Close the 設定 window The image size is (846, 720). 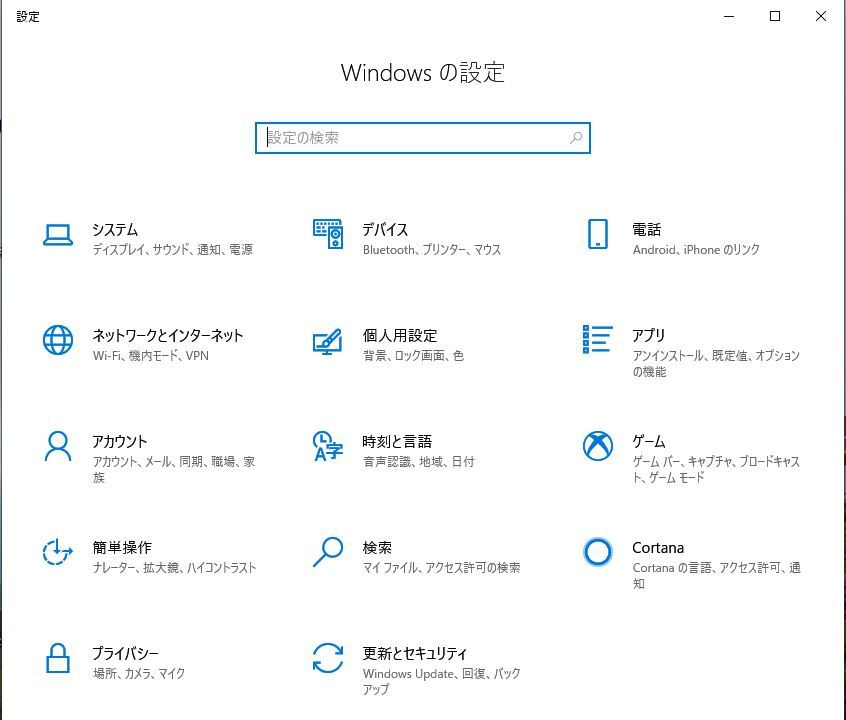coord(821,16)
